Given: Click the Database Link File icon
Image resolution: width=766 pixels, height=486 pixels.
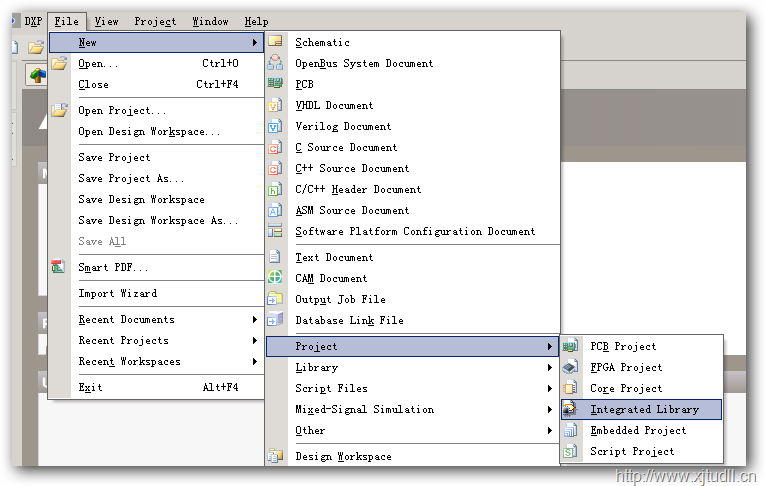Looking at the screenshot, I should [275, 320].
